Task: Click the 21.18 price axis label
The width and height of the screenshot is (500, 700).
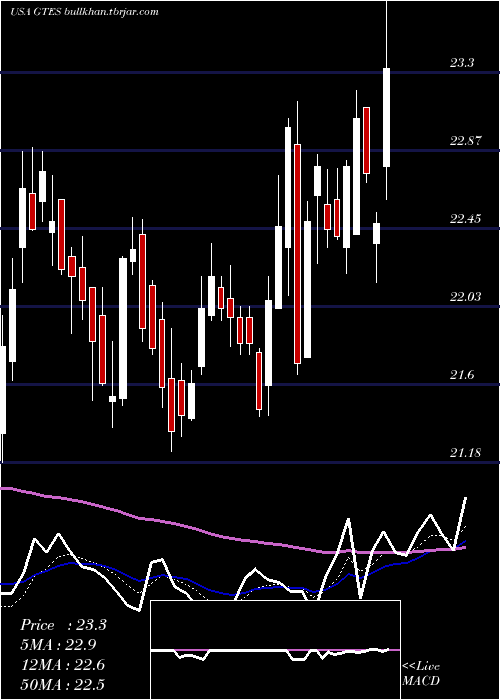Action: (x=466, y=453)
